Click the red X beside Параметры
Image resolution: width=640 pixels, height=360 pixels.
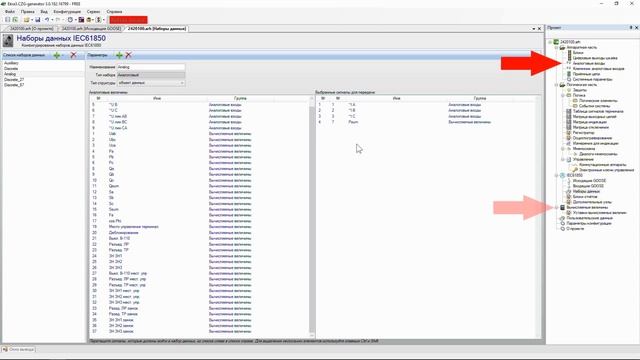(x=129, y=55)
